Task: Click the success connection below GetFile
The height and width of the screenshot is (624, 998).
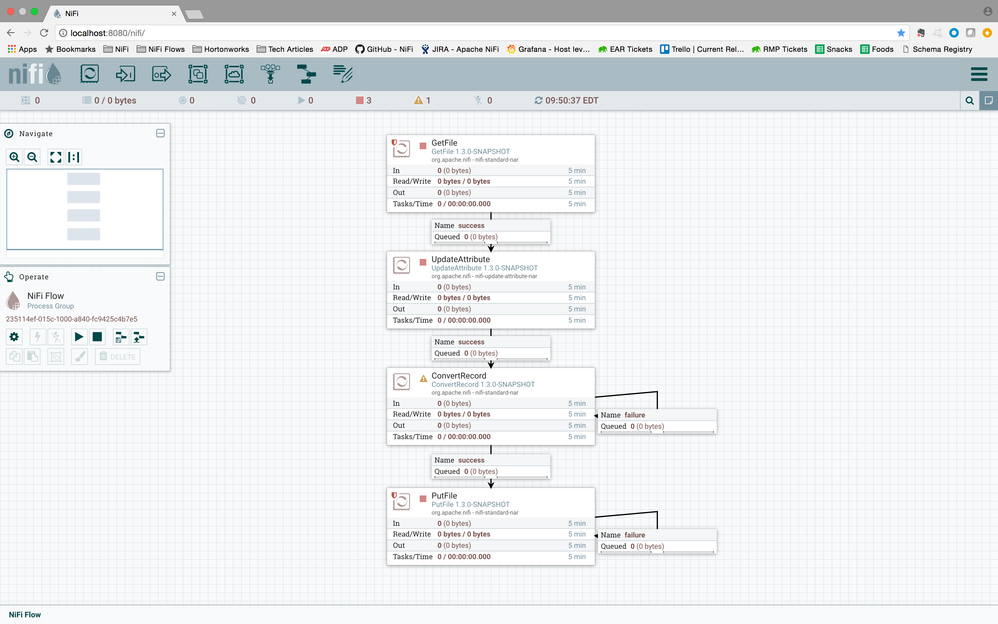Action: pos(491,231)
